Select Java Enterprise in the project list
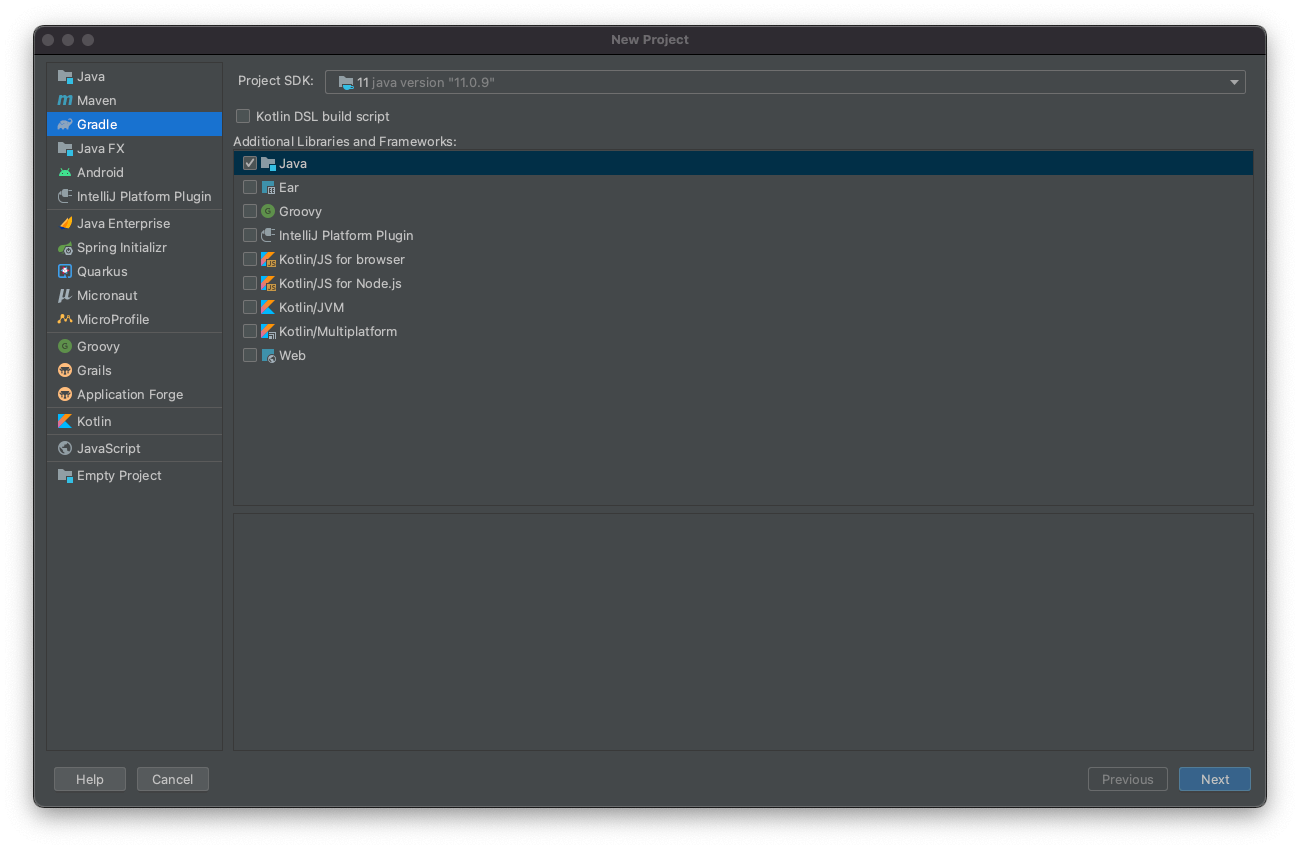 (134, 223)
